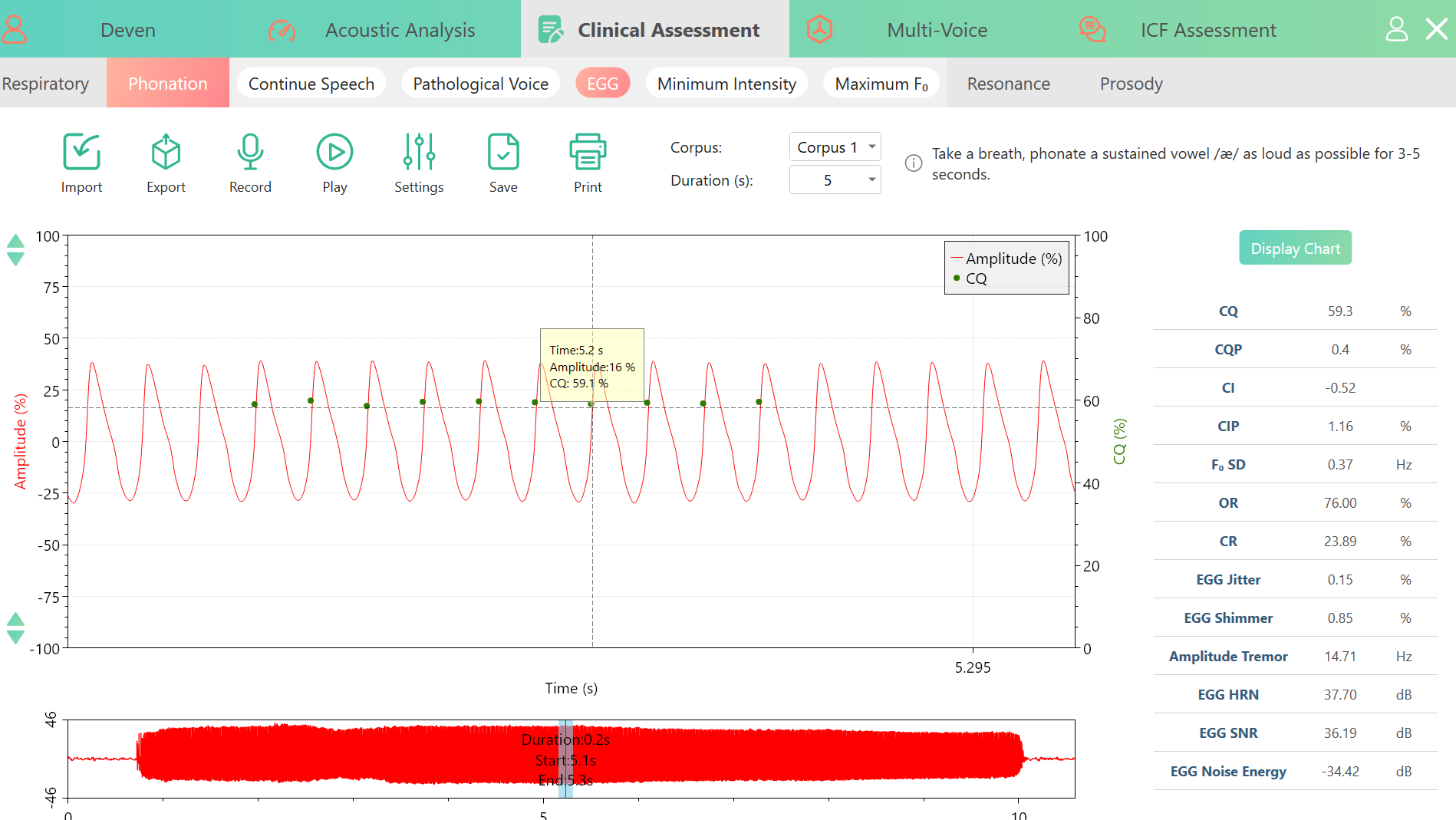Click the blue selection marker on overview waveform

pos(565,759)
